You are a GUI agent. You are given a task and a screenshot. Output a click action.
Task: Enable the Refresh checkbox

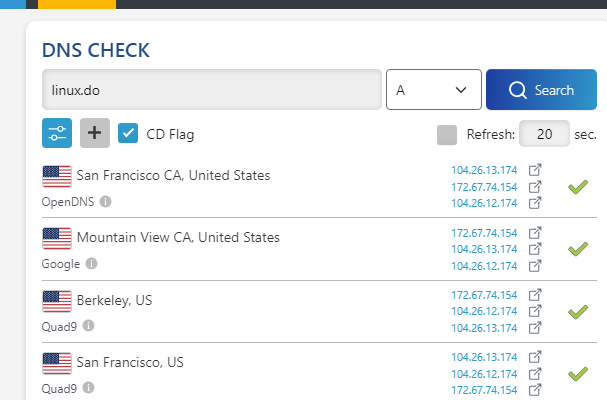pyautogui.click(x=447, y=135)
